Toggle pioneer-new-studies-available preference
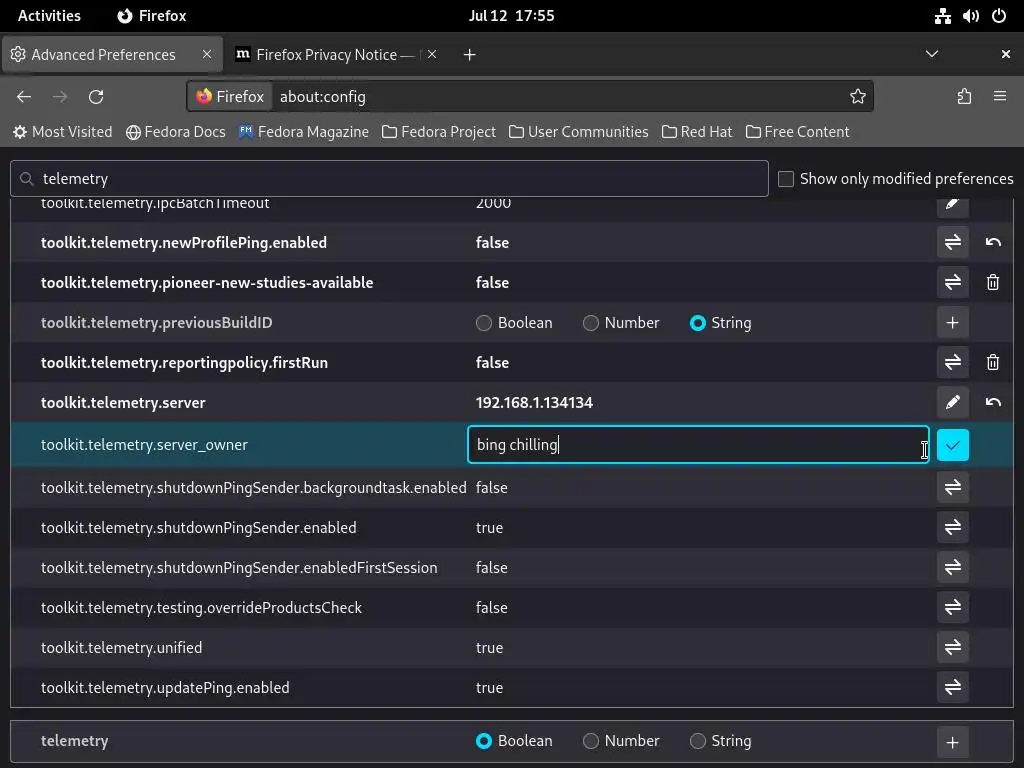 [x=952, y=282]
